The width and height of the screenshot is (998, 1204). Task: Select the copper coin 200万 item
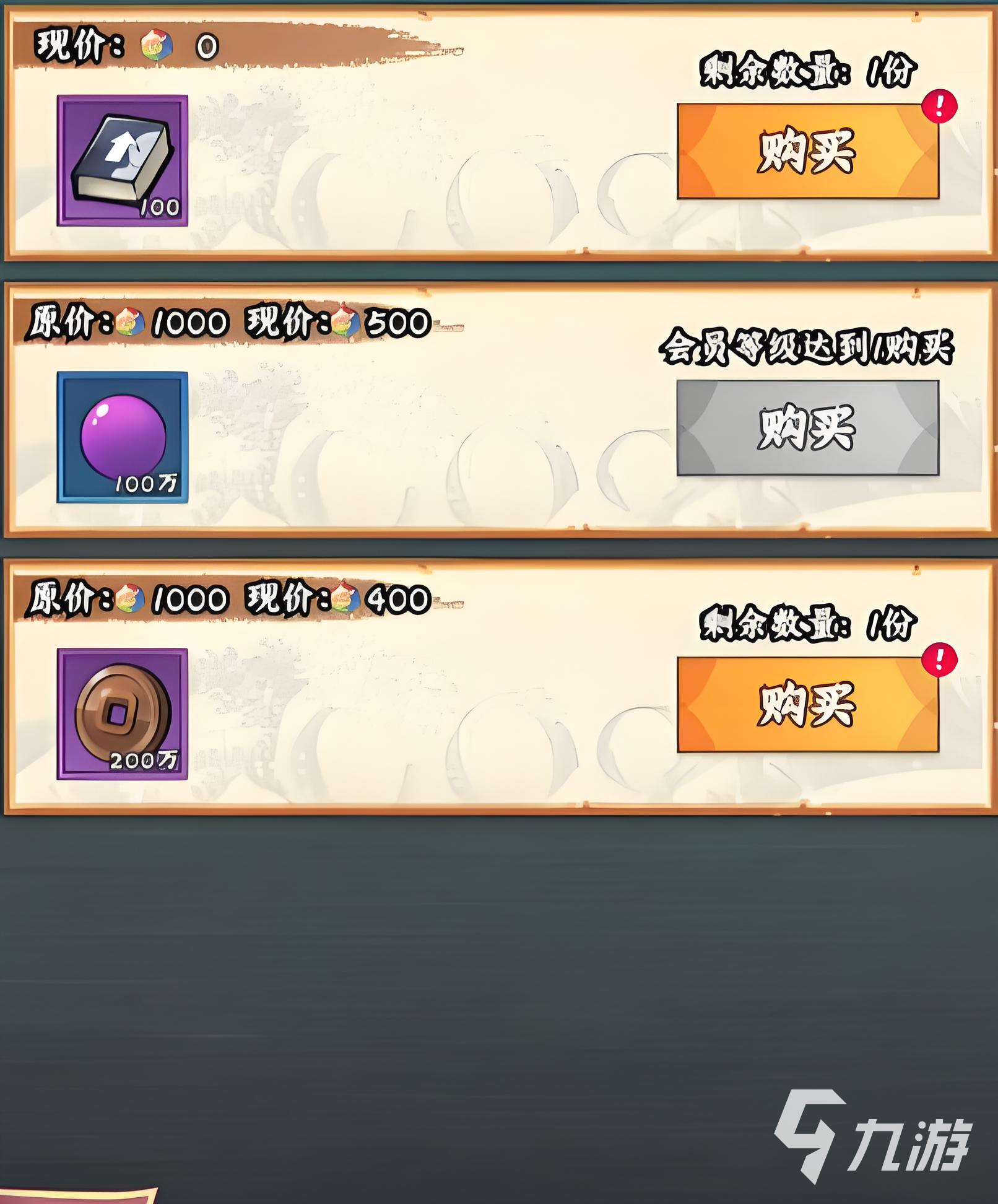123,714
